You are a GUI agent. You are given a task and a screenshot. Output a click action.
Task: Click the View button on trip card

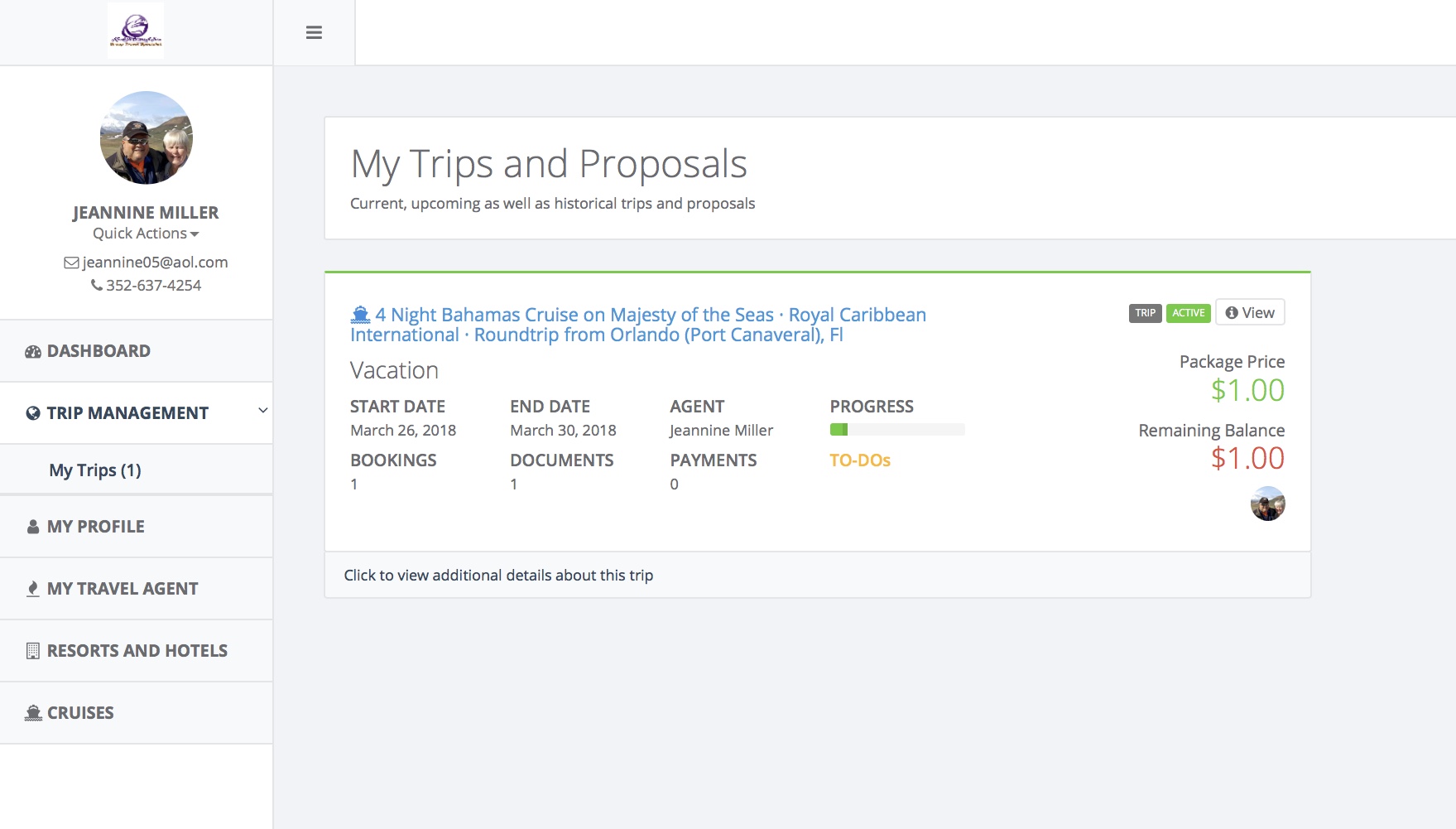pos(1250,312)
